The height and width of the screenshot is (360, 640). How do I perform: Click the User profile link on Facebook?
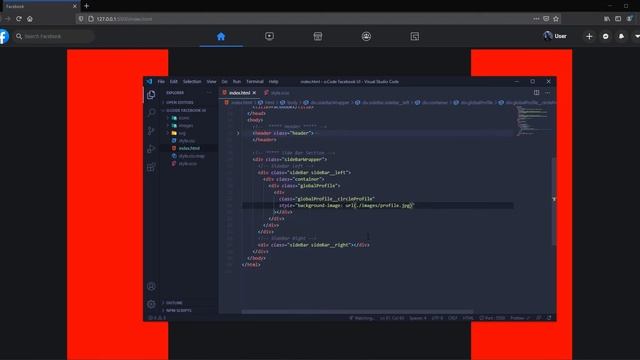point(556,36)
